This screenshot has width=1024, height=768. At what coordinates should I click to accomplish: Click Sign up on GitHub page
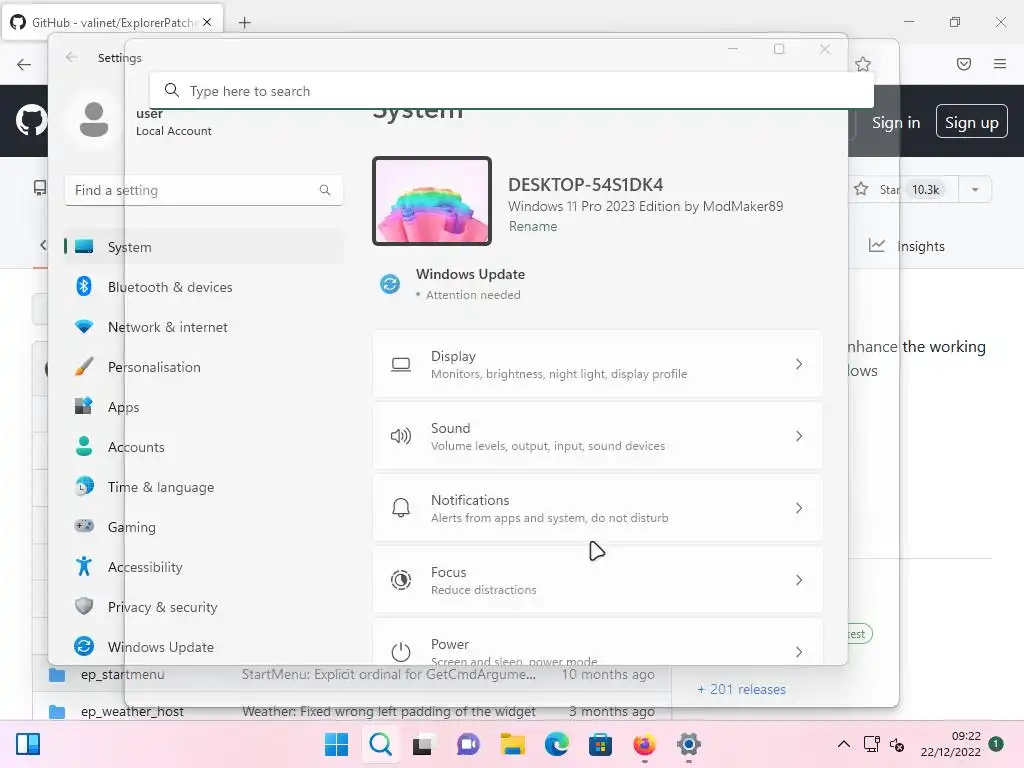[972, 122]
